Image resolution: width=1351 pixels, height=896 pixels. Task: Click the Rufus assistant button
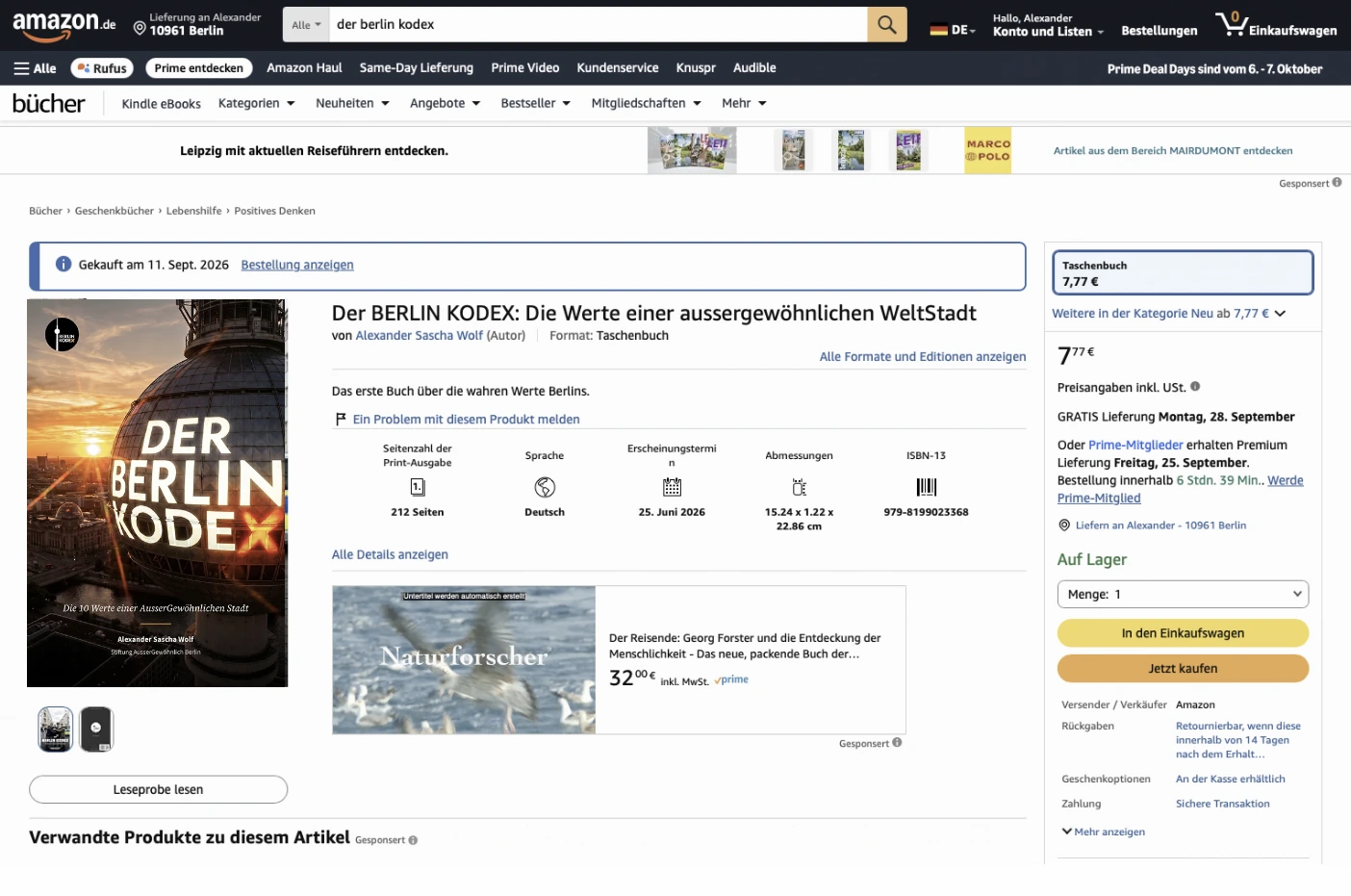[x=102, y=68]
